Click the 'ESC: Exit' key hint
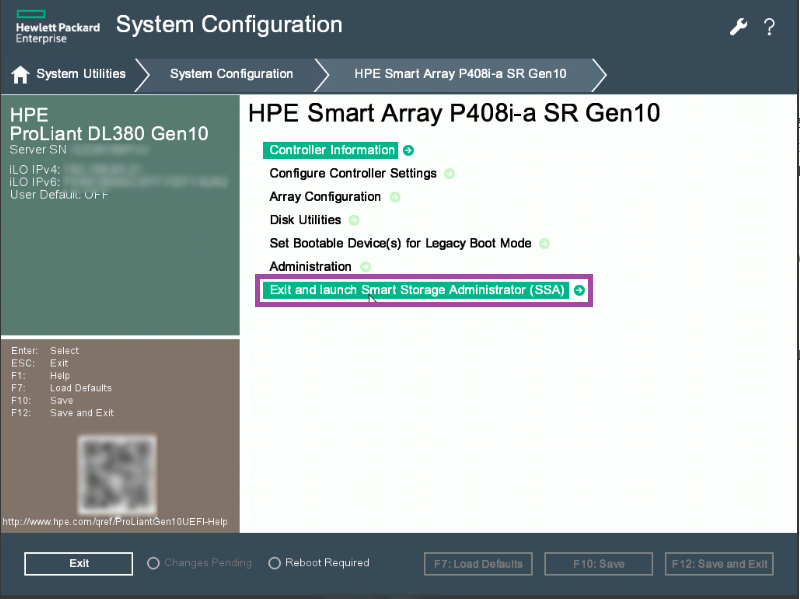Image resolution: width=800 pixels, height=599 pixels. pyautogui.click(x=40, y=363)
